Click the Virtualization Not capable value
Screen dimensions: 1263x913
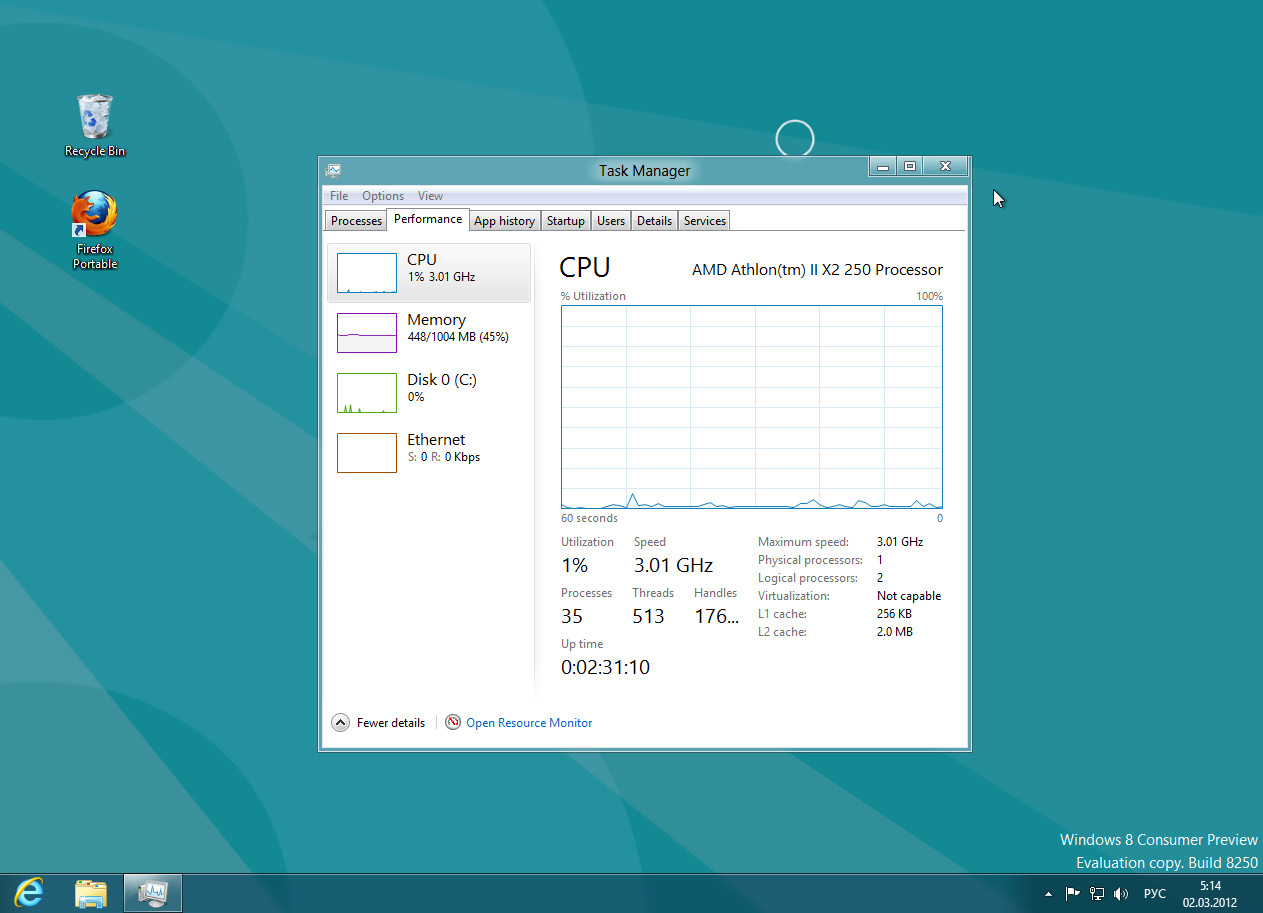[909, 596]
